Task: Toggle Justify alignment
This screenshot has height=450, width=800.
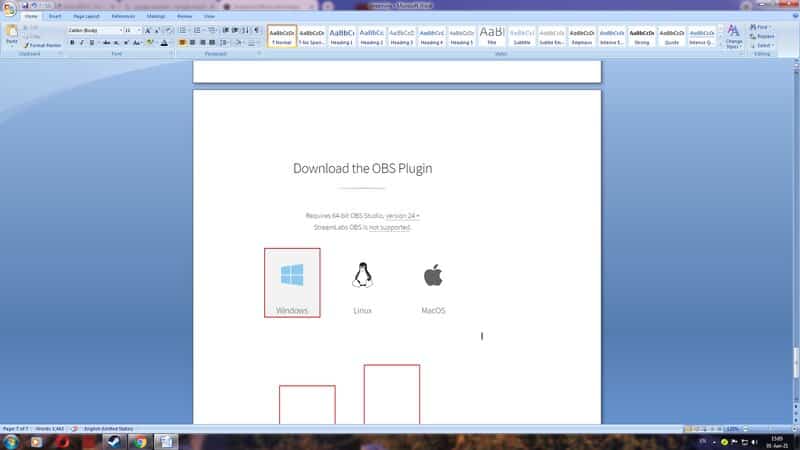Action: point(212,43)
